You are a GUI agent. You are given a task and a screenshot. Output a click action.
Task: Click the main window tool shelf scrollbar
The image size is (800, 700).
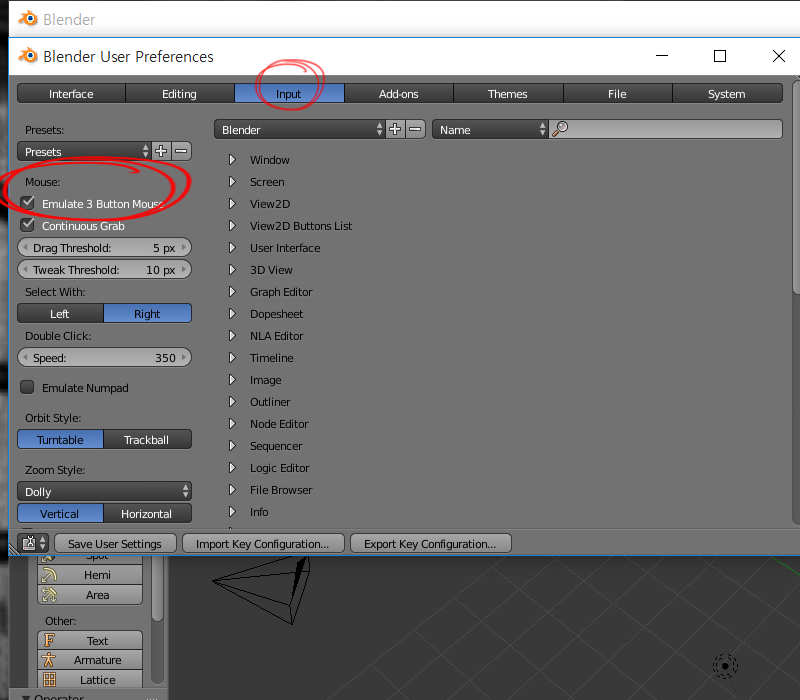click(158, 588)
